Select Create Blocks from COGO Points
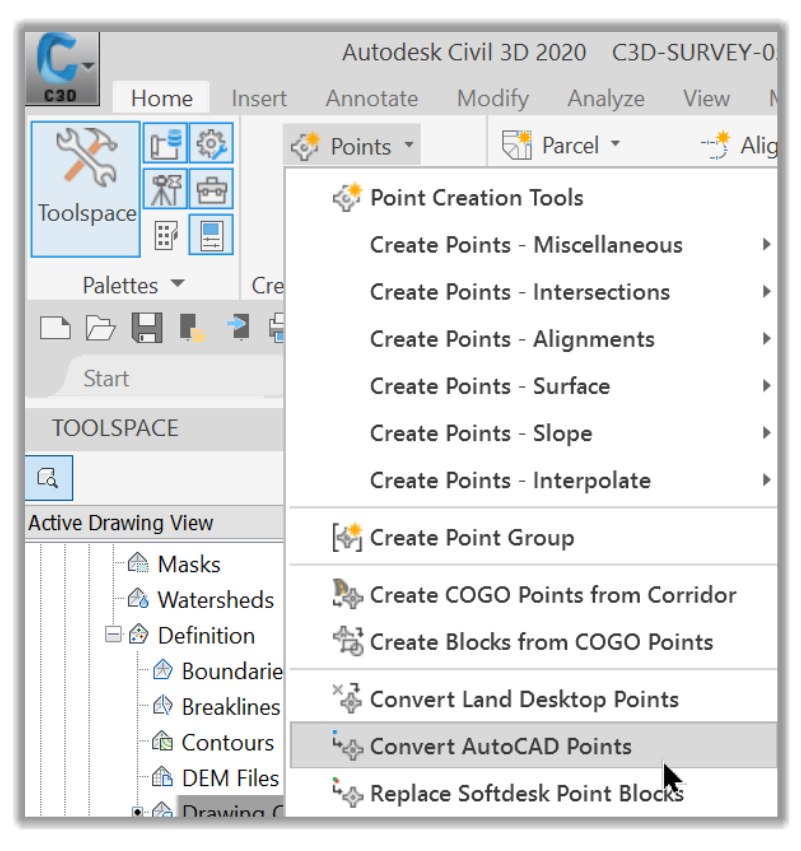 [x=533, y=642]
